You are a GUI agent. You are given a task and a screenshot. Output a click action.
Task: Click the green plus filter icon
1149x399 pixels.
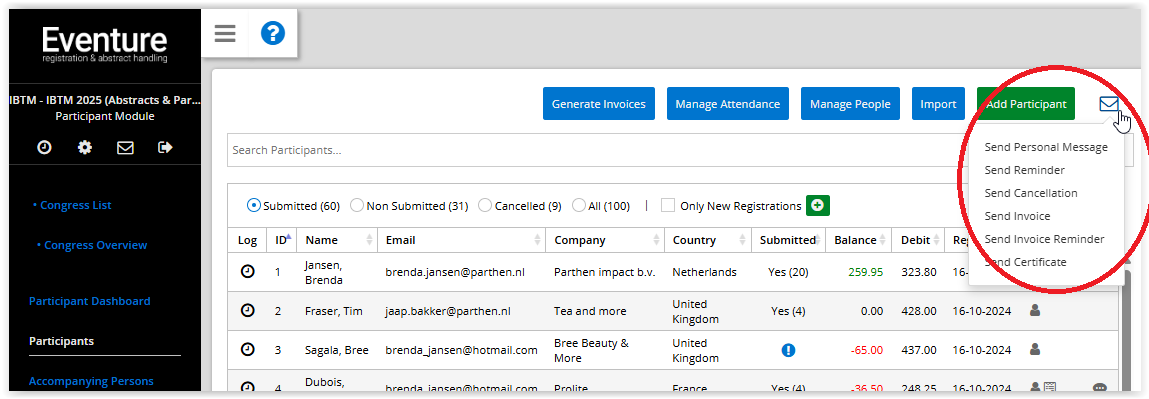click(x=818, y=206)
